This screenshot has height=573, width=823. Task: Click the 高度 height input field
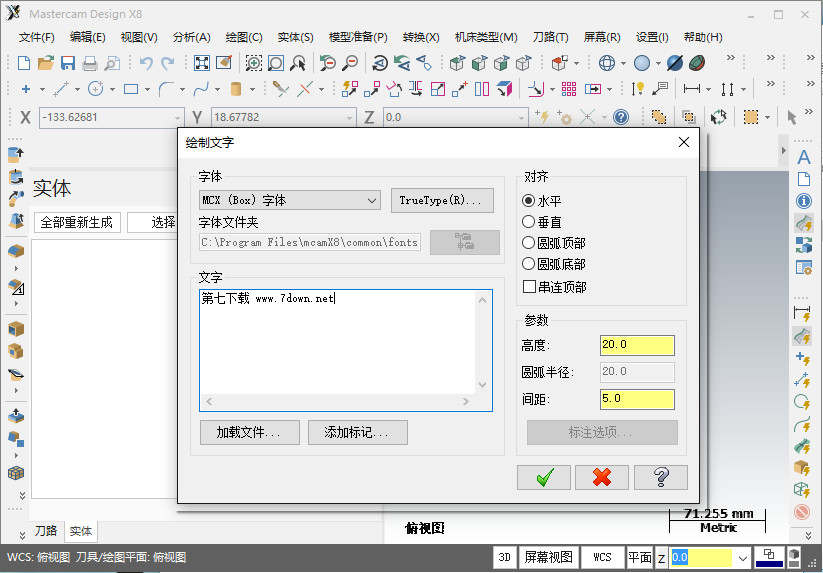637,345
